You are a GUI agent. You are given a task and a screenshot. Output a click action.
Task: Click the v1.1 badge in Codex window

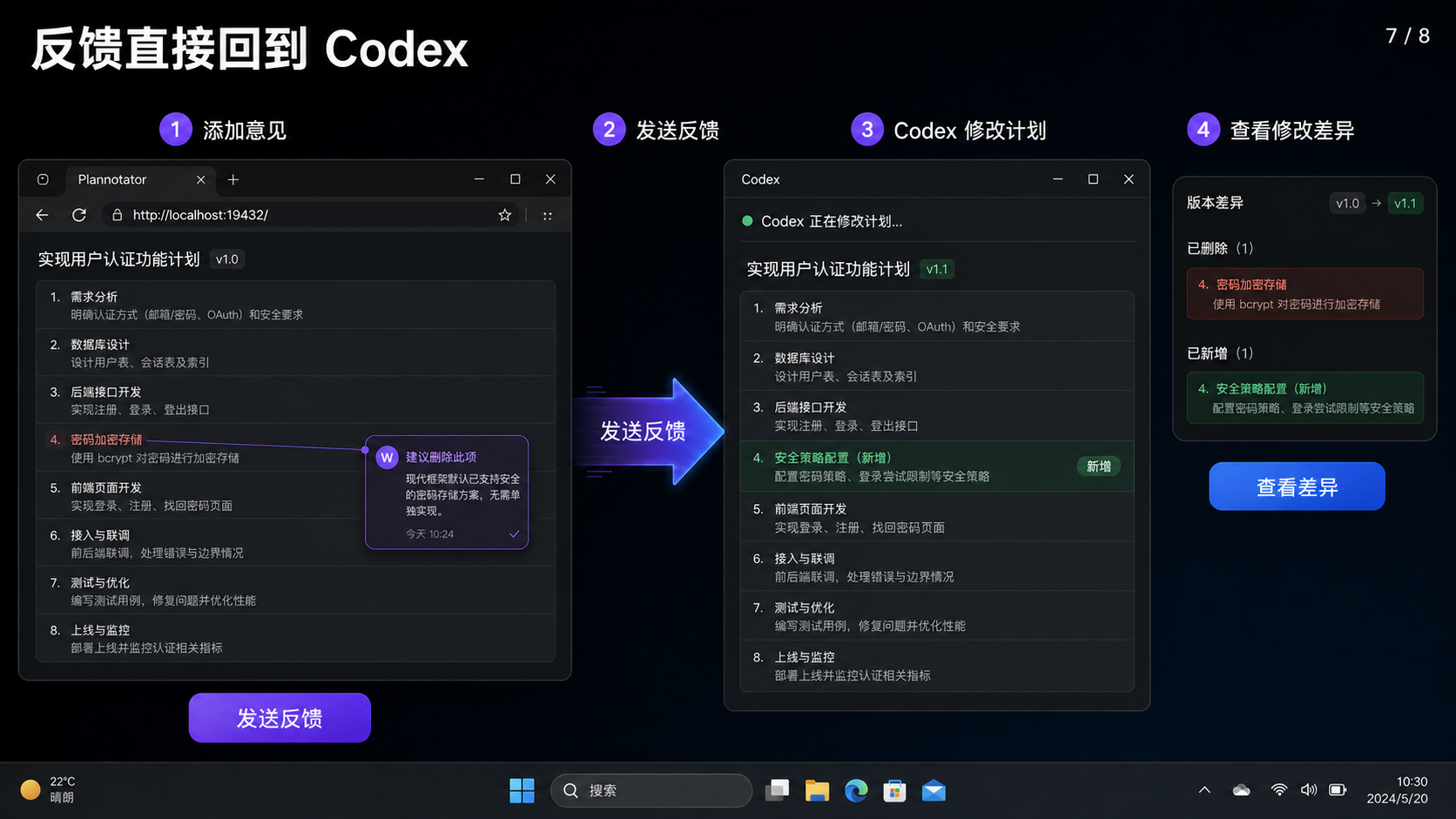point(937,269)
